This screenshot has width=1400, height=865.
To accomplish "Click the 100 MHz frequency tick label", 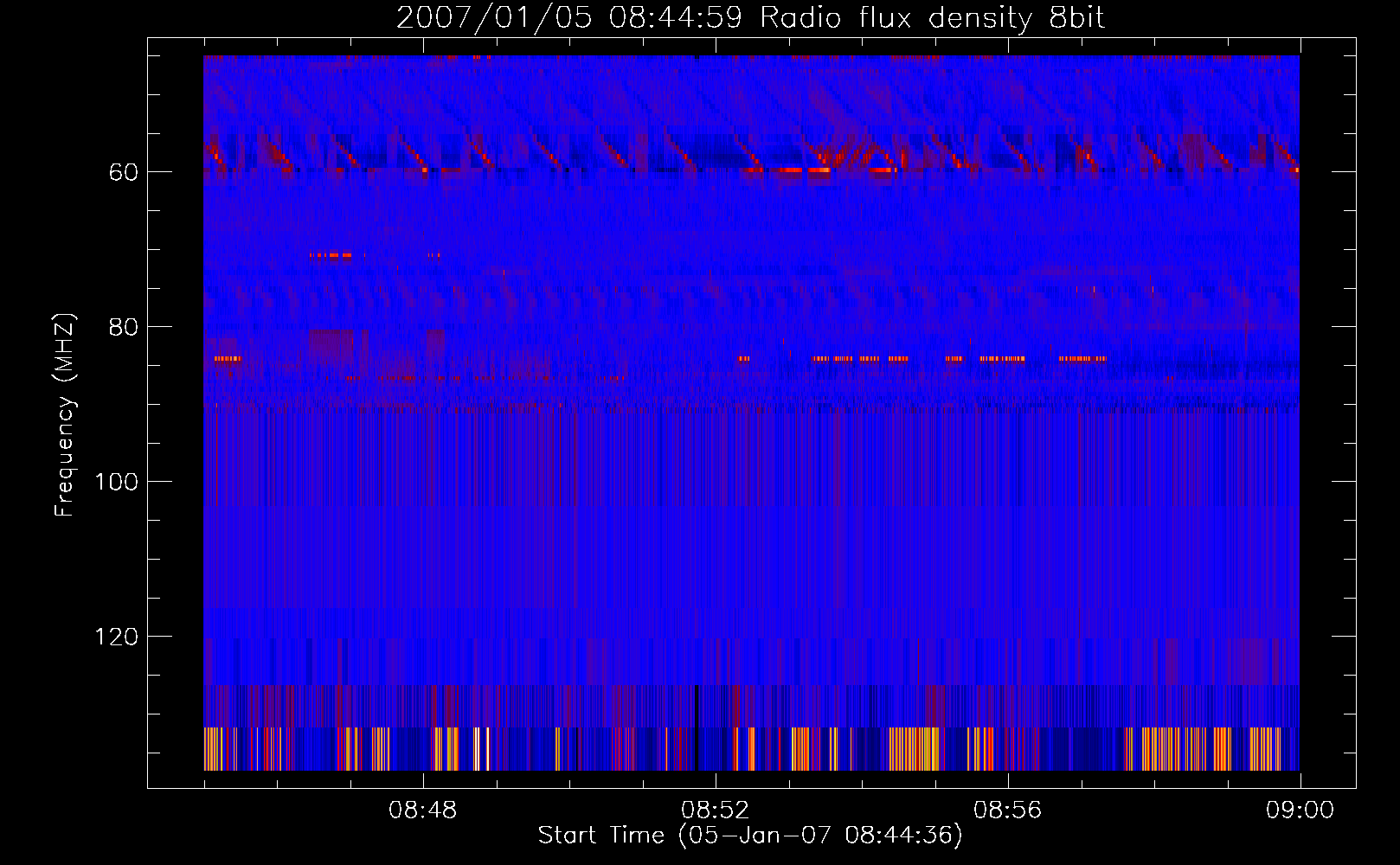I will [117, 482].
